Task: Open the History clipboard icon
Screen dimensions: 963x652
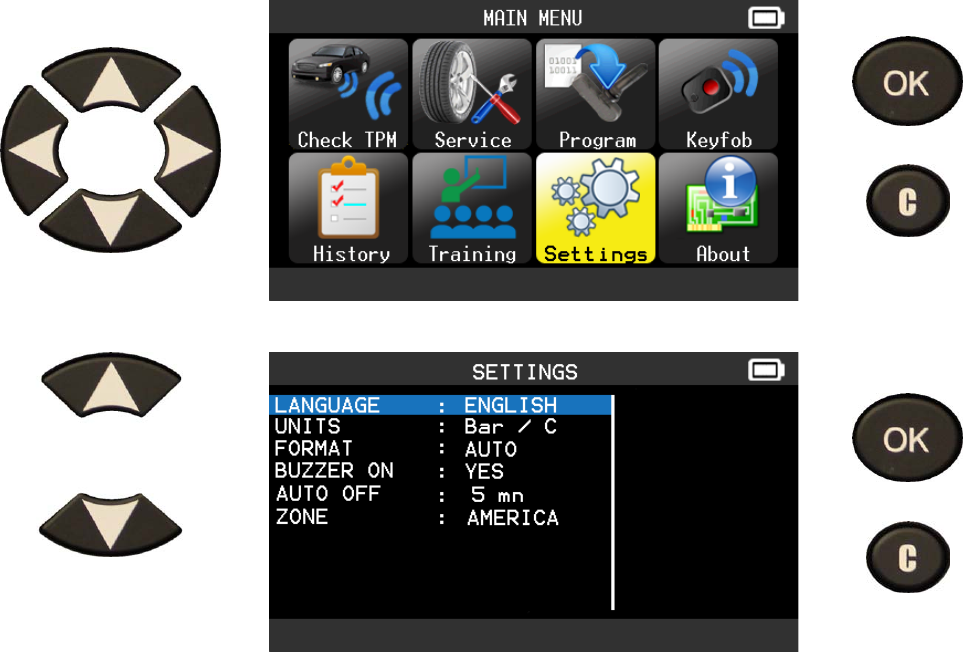Action: click(348, 209)
